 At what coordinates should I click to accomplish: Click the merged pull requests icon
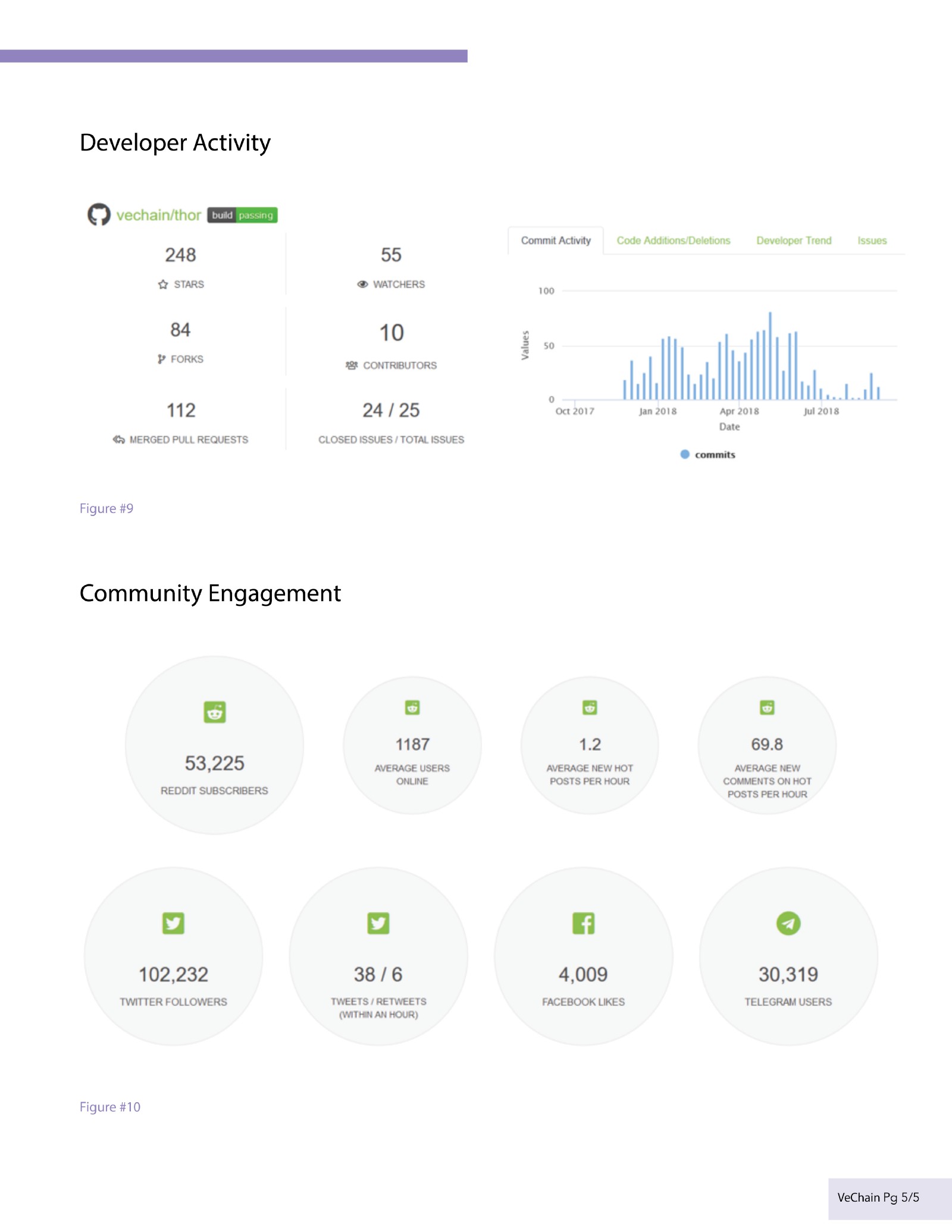coord(118,440)
